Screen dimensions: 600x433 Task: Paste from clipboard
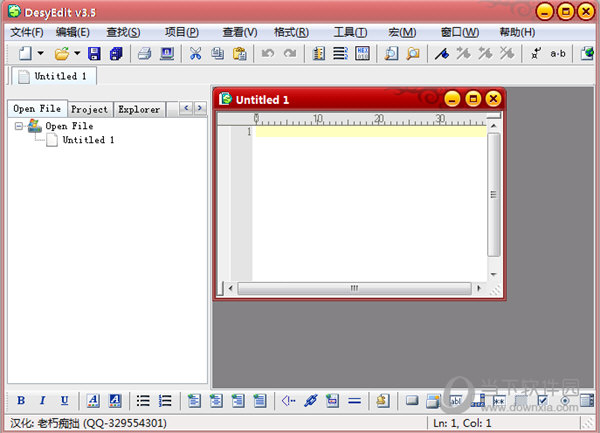[240, 53]
